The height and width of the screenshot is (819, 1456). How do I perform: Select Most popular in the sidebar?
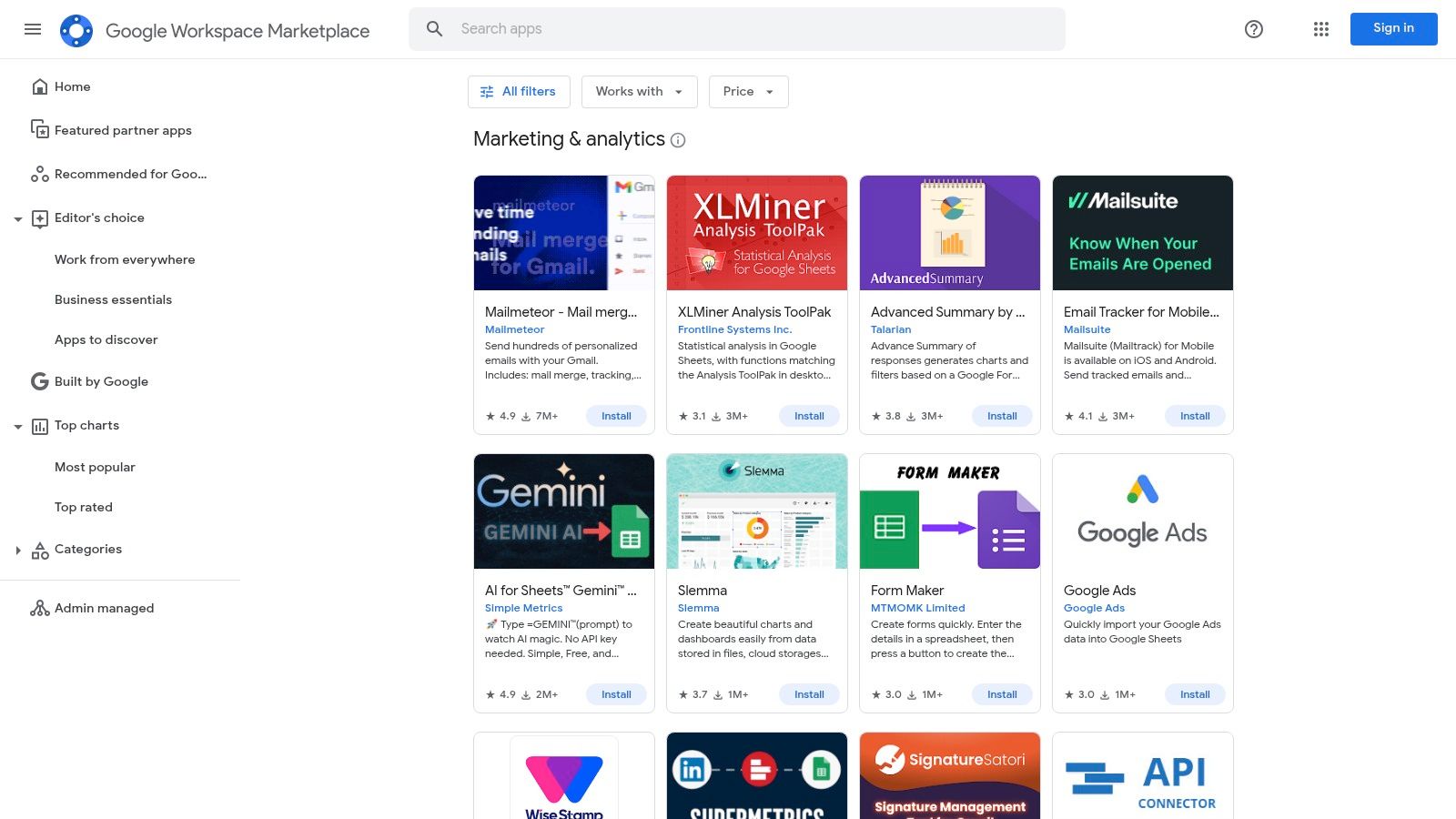tap(95, 467)
